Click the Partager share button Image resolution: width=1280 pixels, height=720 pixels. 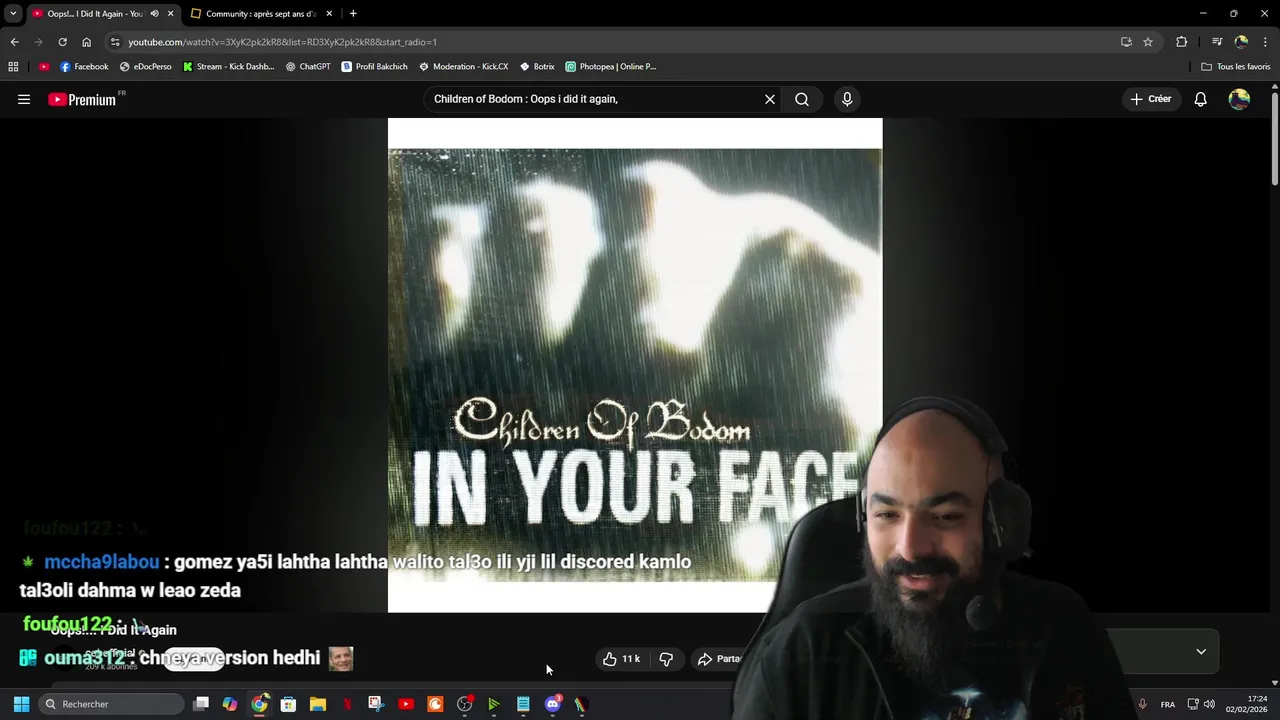coord(720,659)
